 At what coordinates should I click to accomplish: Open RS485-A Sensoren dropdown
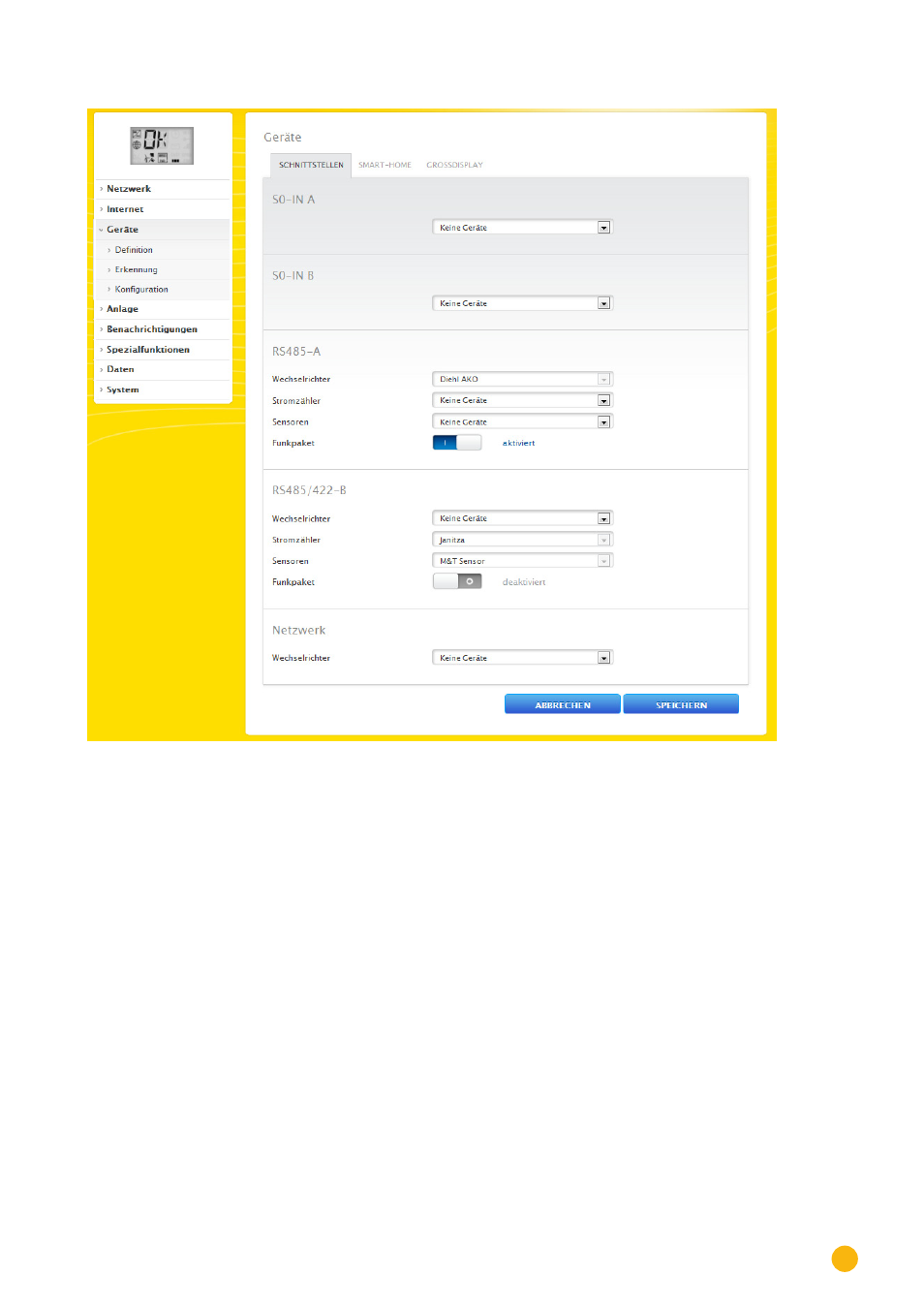point(522,421)
